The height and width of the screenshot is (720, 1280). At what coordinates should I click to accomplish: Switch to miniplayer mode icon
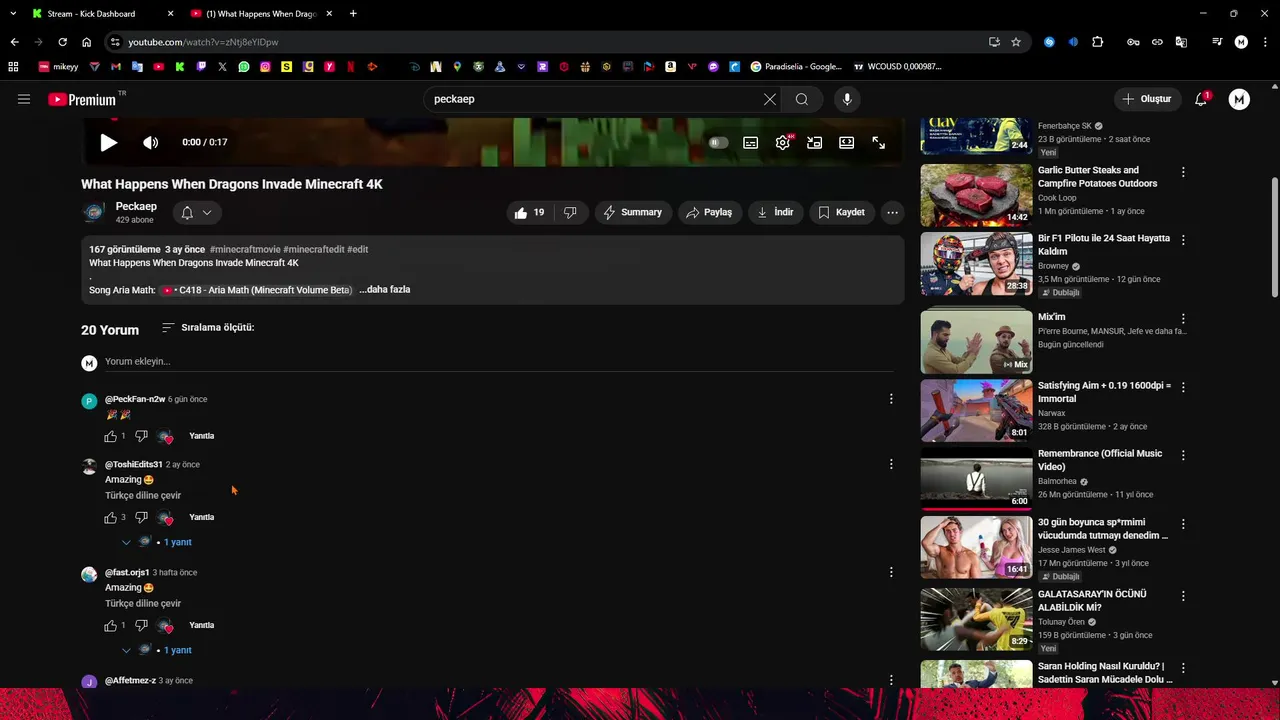[x=815, y=143]
